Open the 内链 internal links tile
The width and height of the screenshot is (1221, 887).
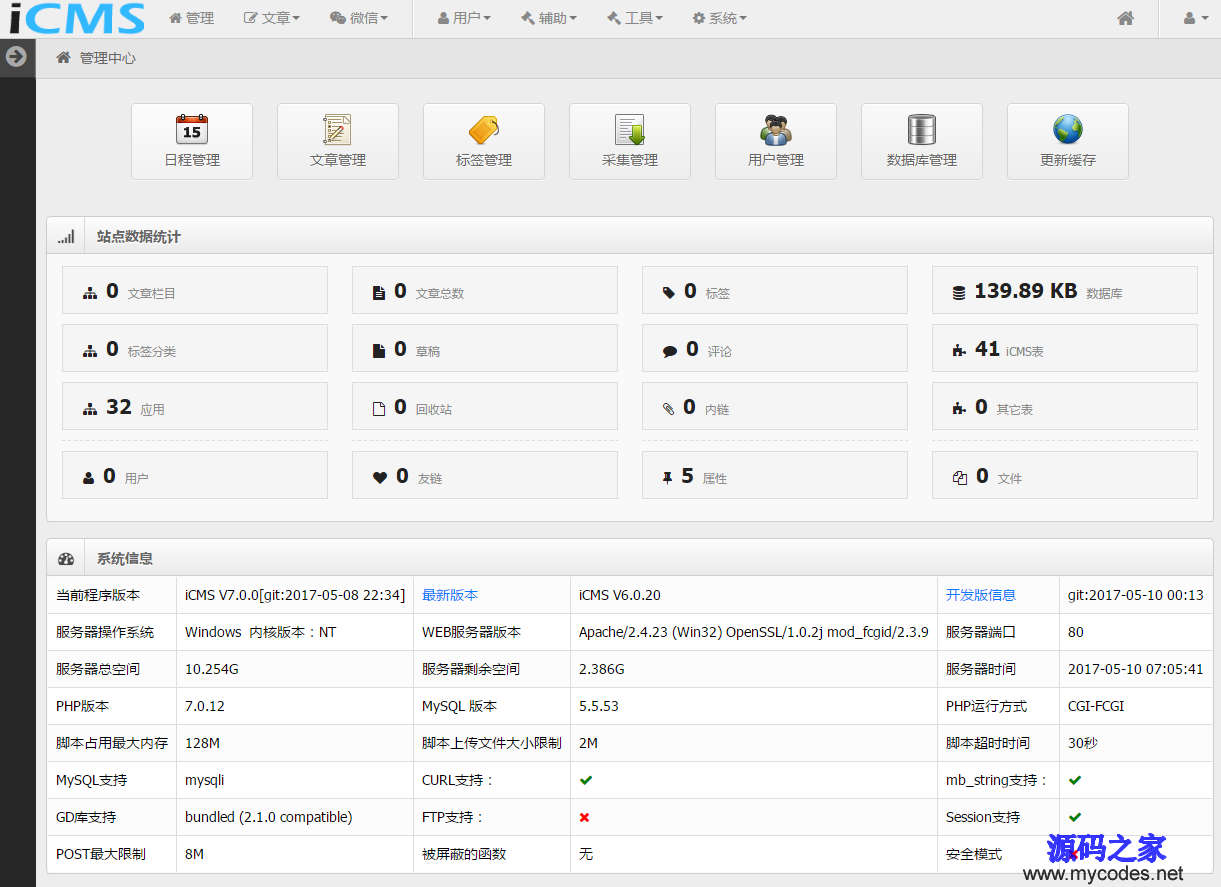(x=775, y=406)
